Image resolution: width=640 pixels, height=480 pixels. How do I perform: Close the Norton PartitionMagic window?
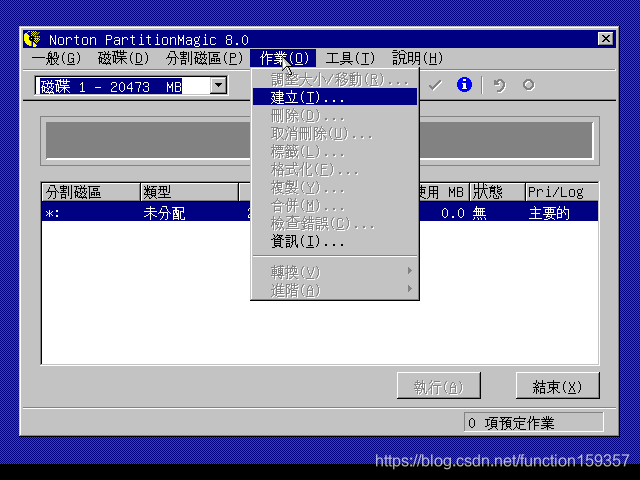point(605,39)
